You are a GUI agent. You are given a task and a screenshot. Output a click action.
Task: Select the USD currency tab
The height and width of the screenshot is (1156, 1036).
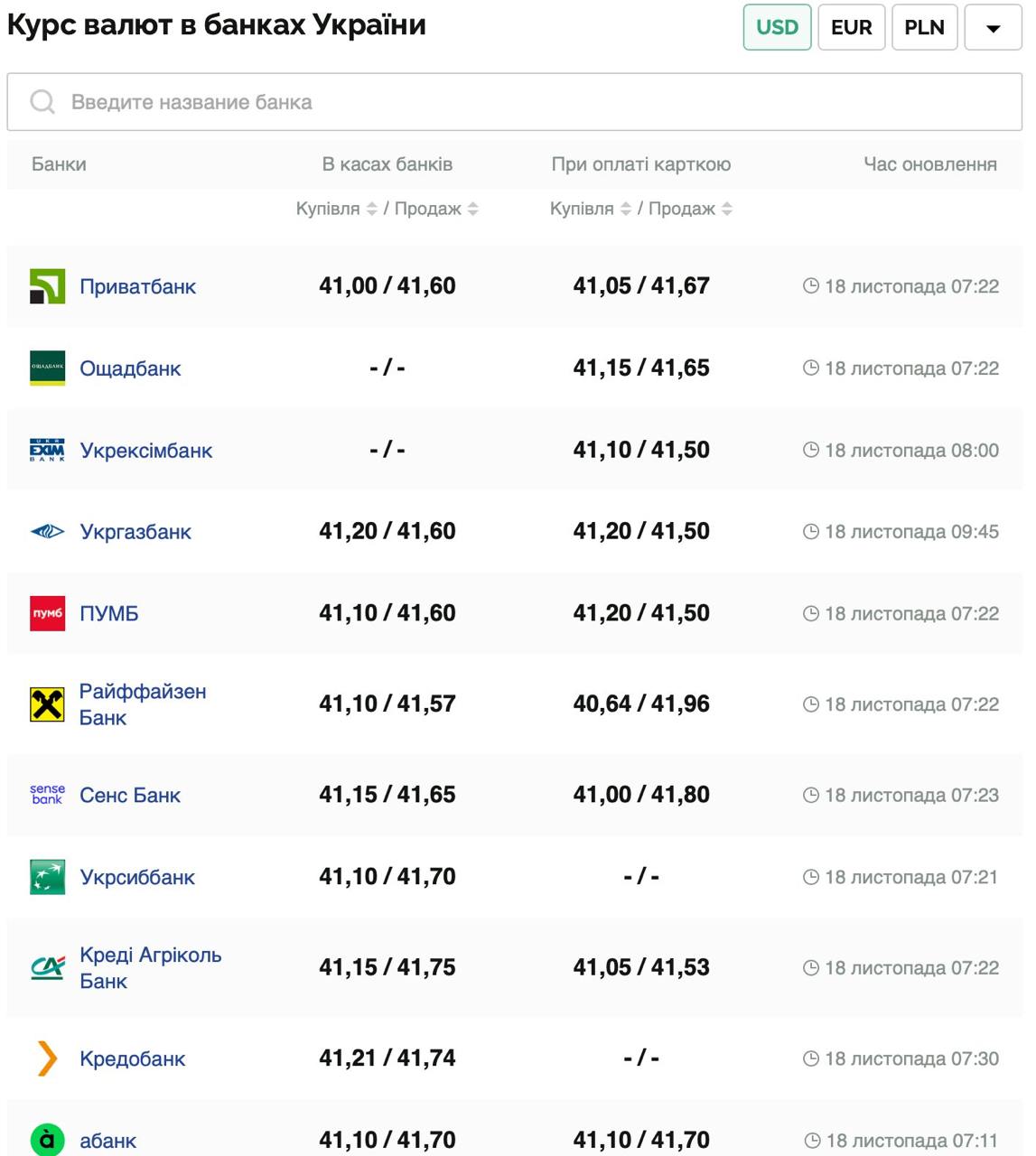pyautogui.click(x=777, y=27)
